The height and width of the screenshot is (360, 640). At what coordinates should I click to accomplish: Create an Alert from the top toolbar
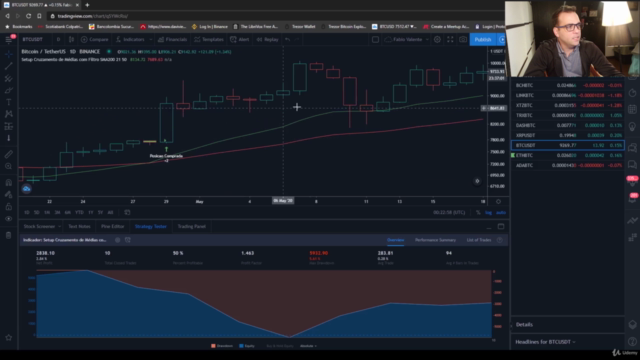pos(240,40)
